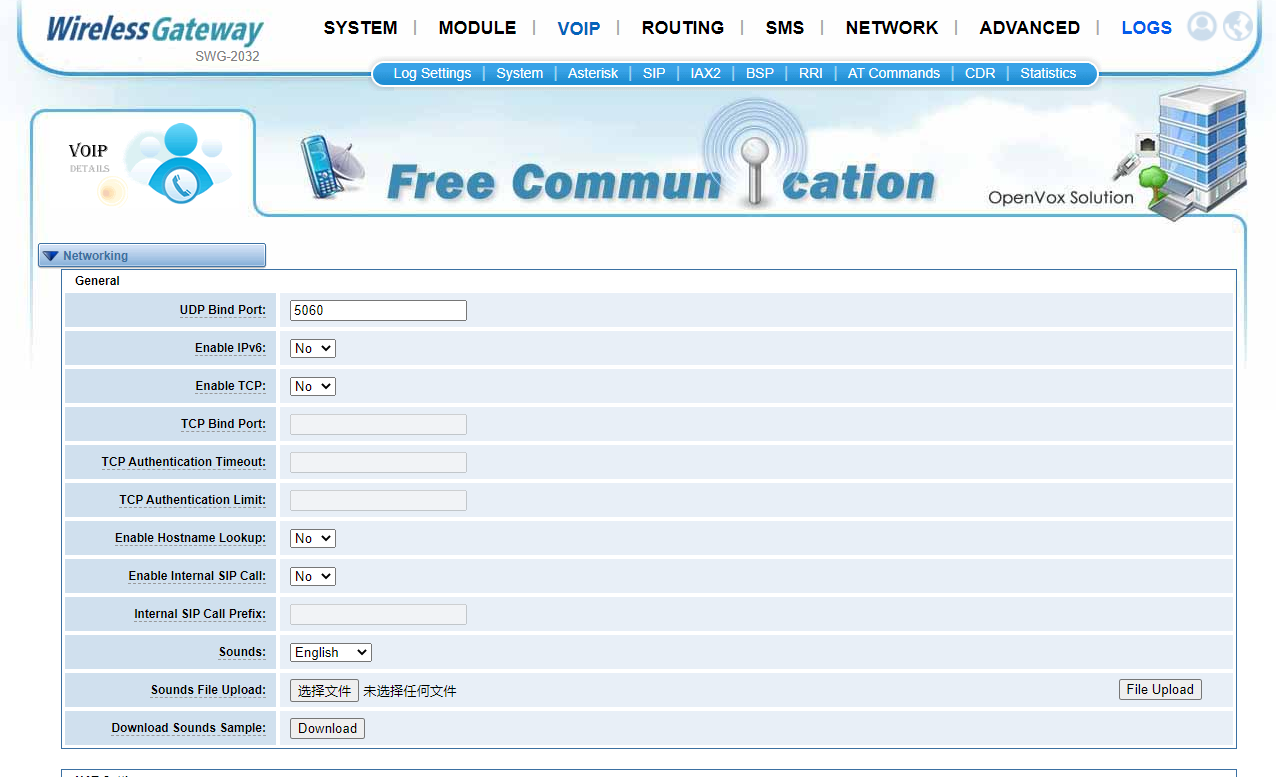Screen dimensions: 1276x777
Task: Open the Enable Hostname Lookup dropdown
Action: coord(313,538)
